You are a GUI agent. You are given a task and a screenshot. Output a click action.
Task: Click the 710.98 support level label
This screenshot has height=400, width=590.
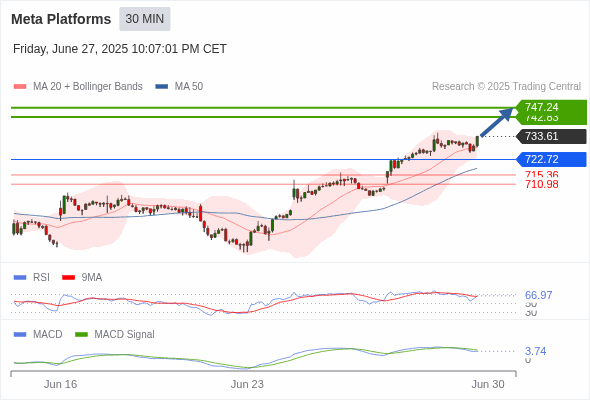coord(541,184)
